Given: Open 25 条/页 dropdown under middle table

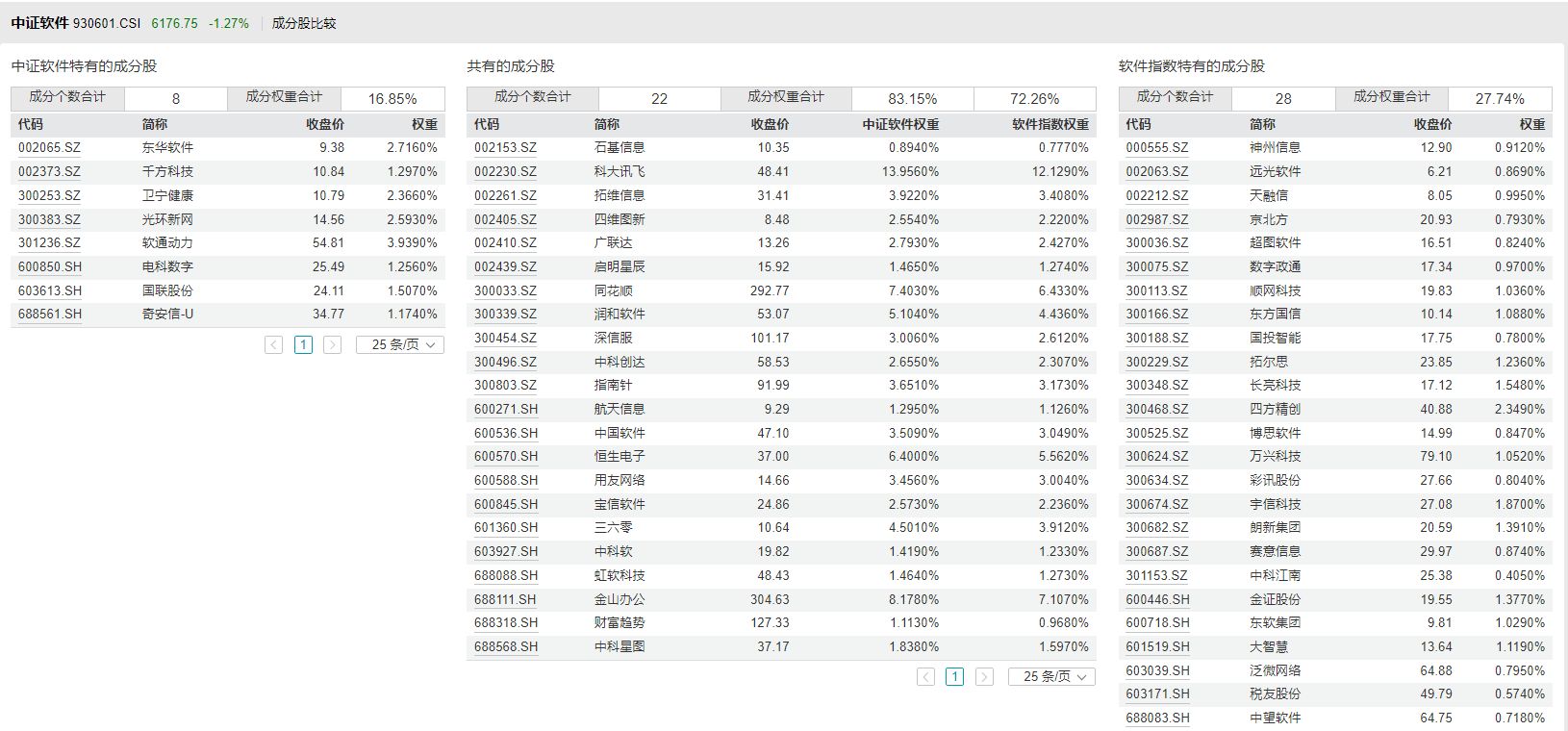Looking at the screenshot, I should 1051,677.
